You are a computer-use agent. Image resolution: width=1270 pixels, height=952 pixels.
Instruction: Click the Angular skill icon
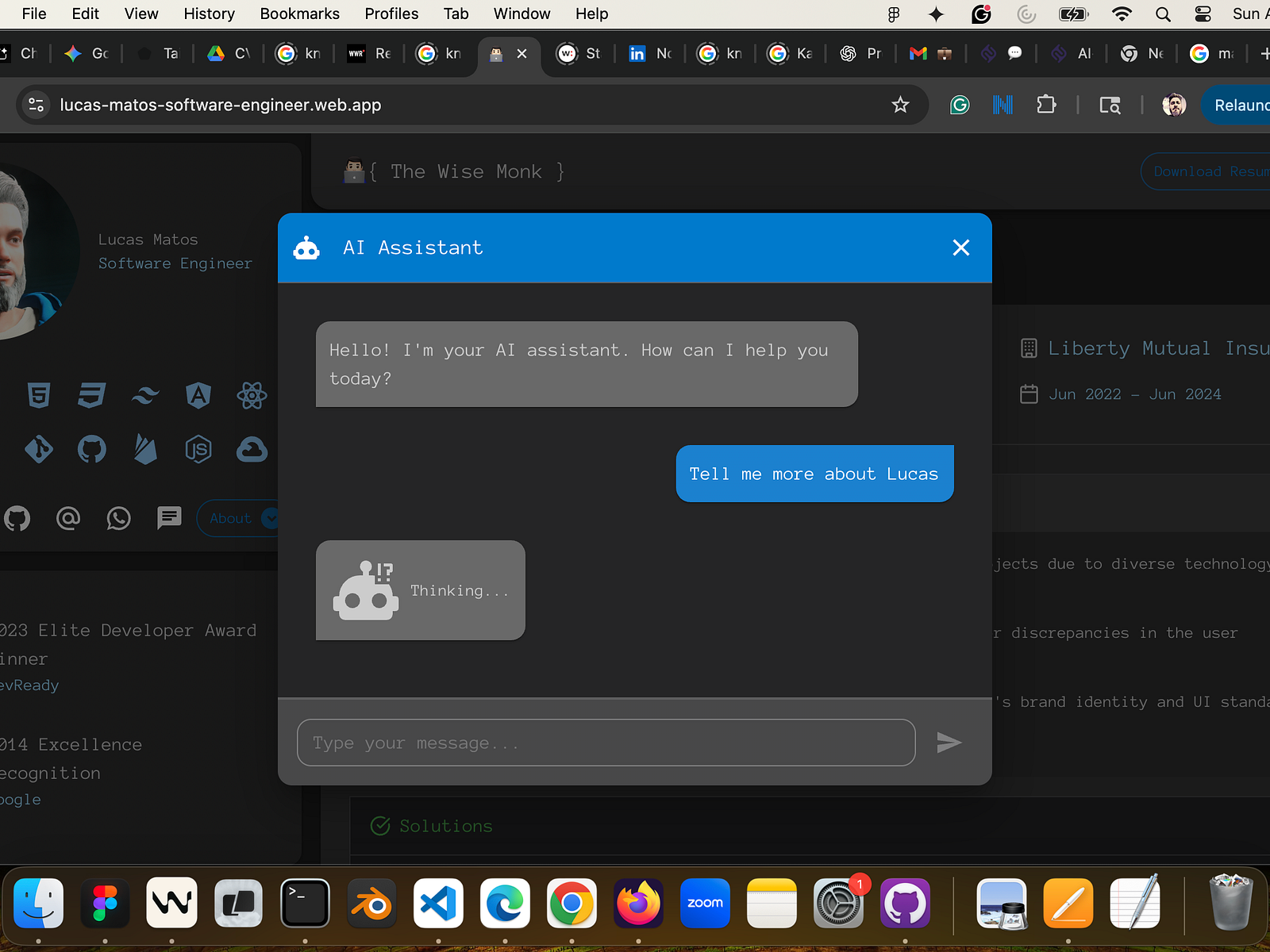click(x=198, y=395)
